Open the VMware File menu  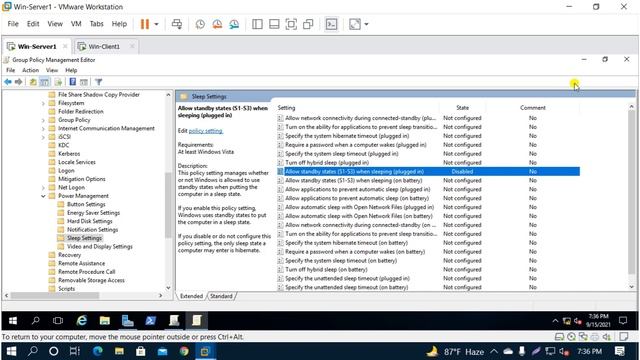pyautogui.click(x=13, y=24)
